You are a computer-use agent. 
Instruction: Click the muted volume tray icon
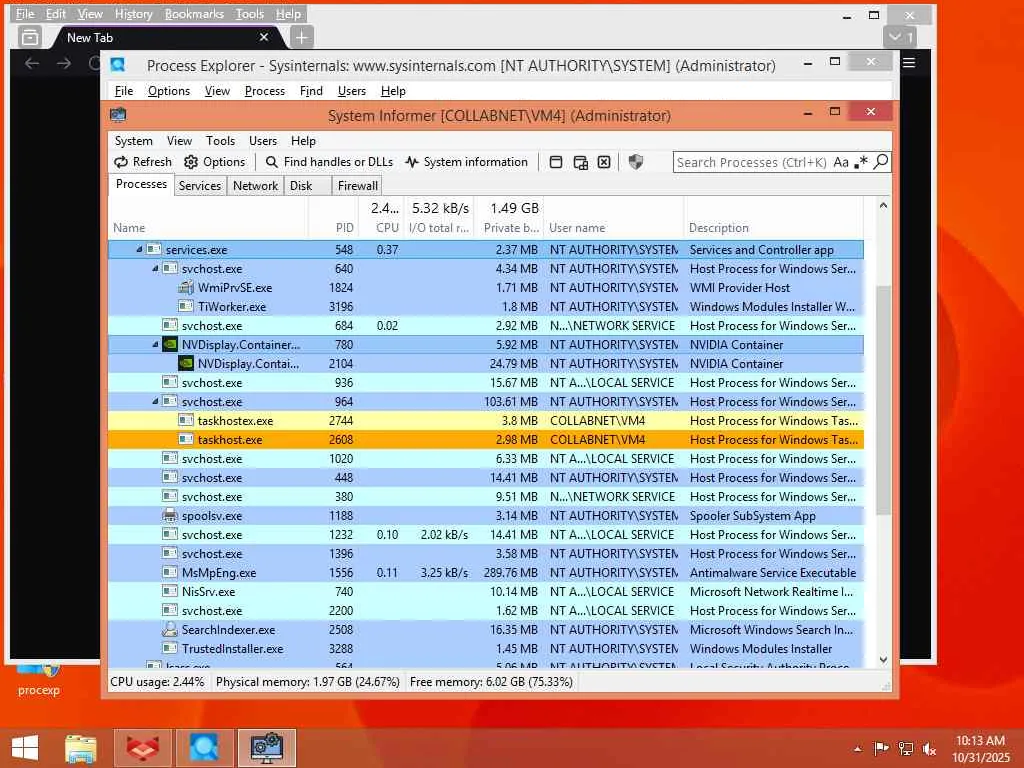coord(929,749)
